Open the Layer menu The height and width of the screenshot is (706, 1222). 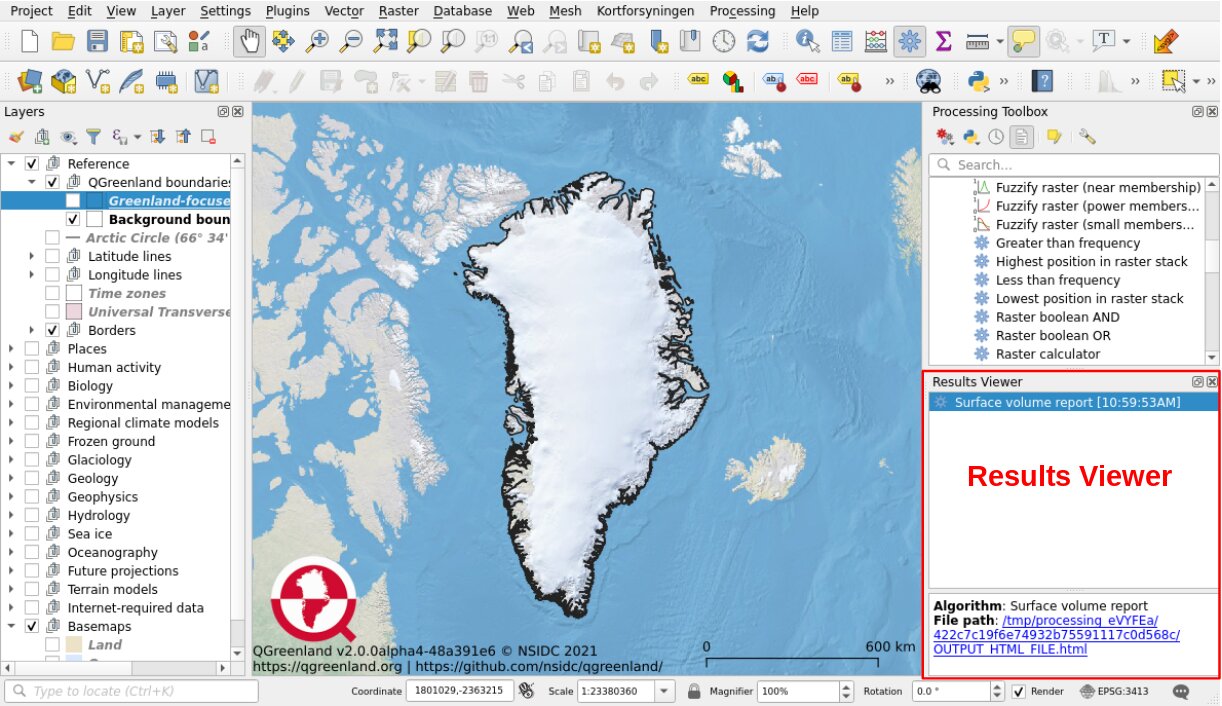pyautogui.click(x=168, y=11)
